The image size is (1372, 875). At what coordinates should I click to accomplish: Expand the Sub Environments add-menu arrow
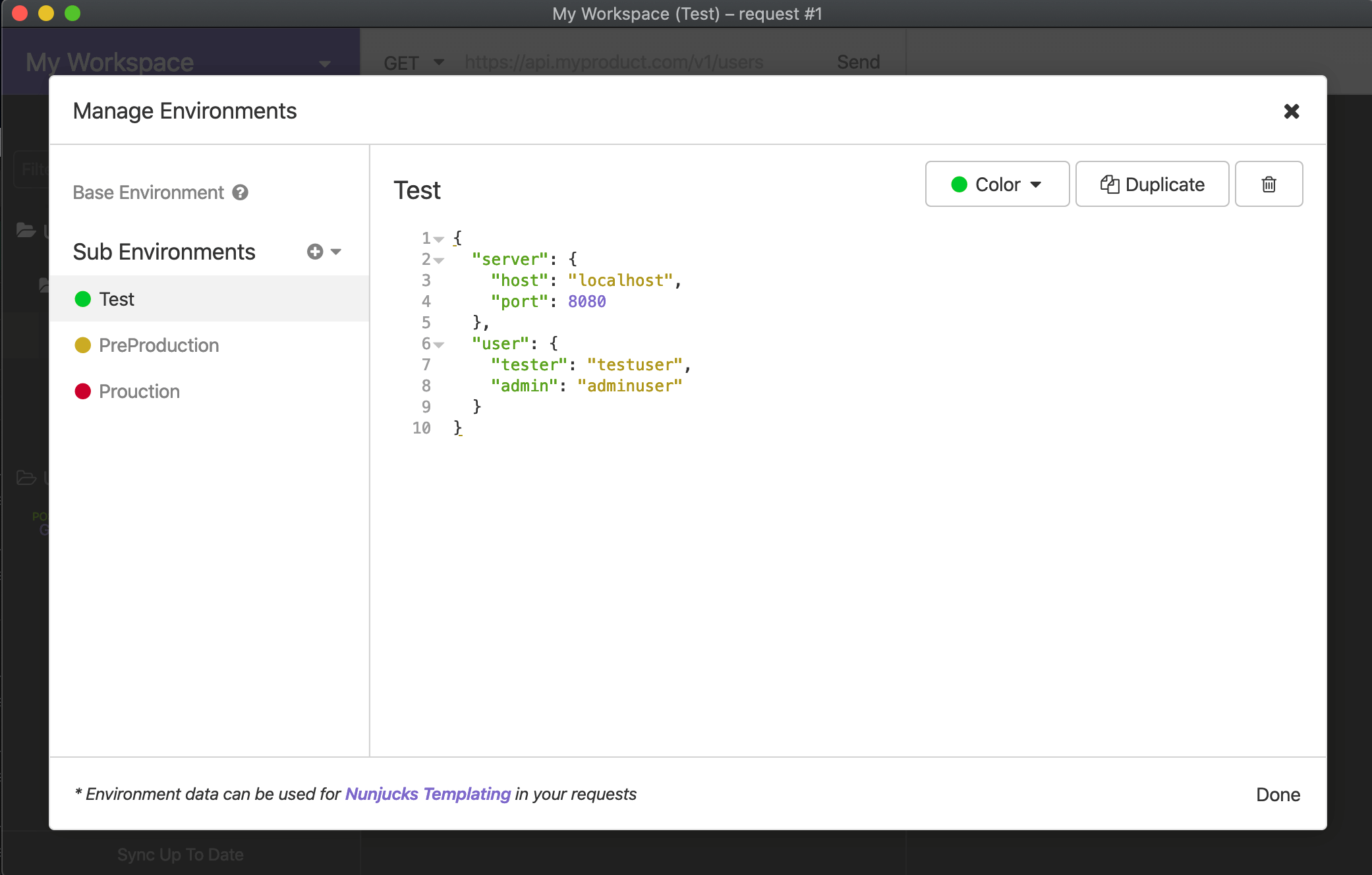pyautogui.click(x=336, y=252)
